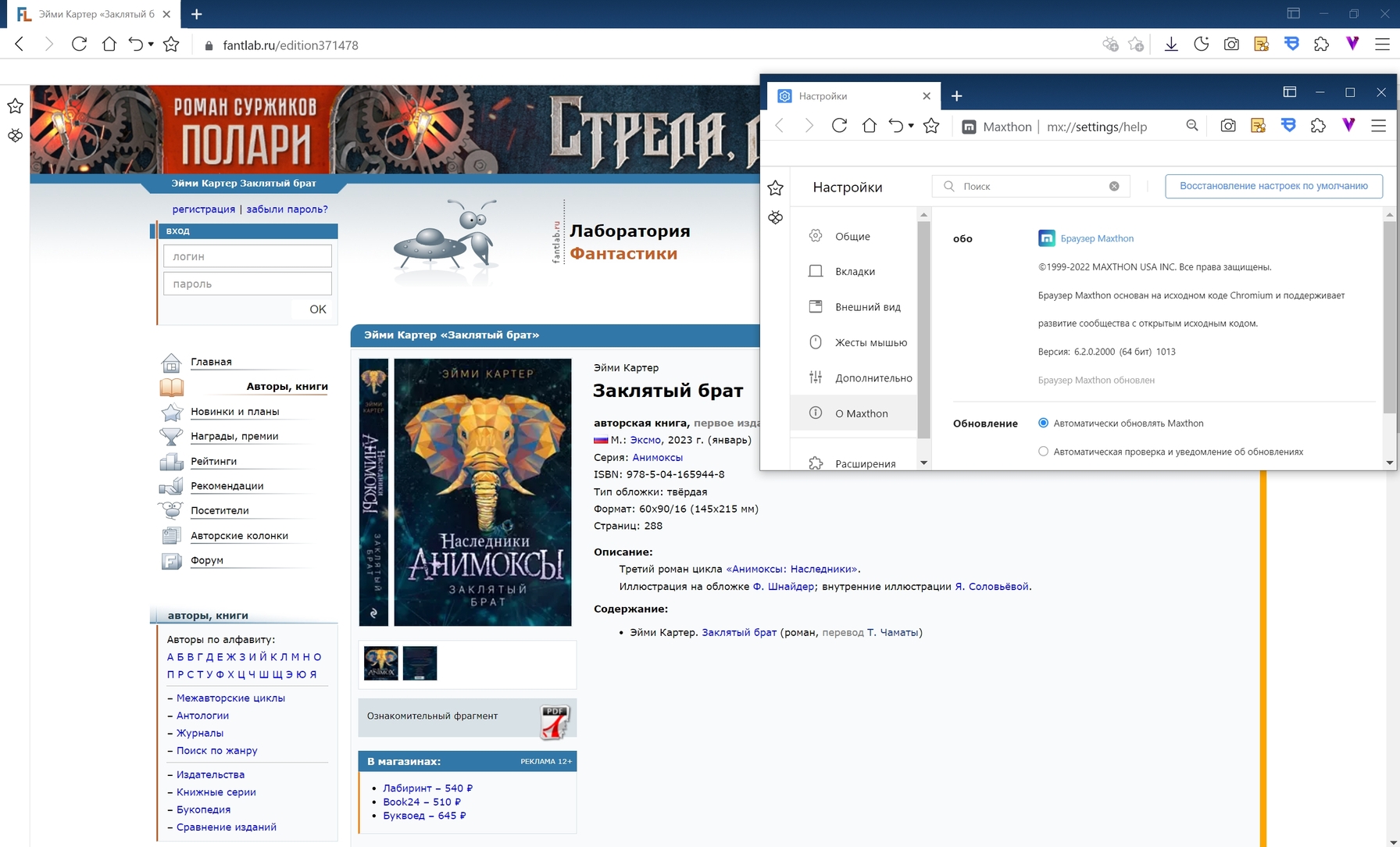Open the Жесты мышью settings section
Image resolution: width=1400 pixels, height=847 pixels.
pos(853,342)
